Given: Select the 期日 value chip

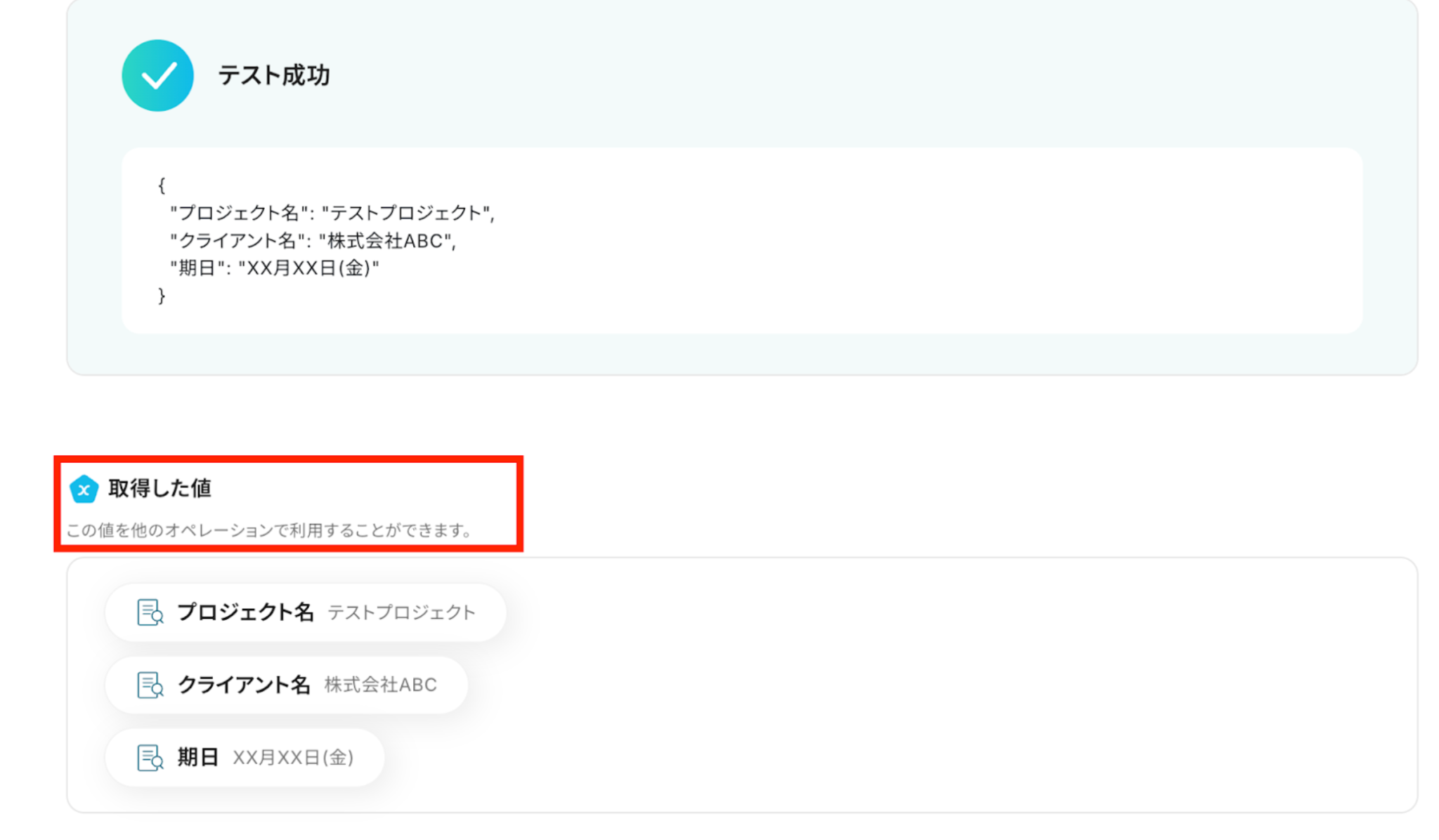Looking at the screenshot, I should point(245,758).
